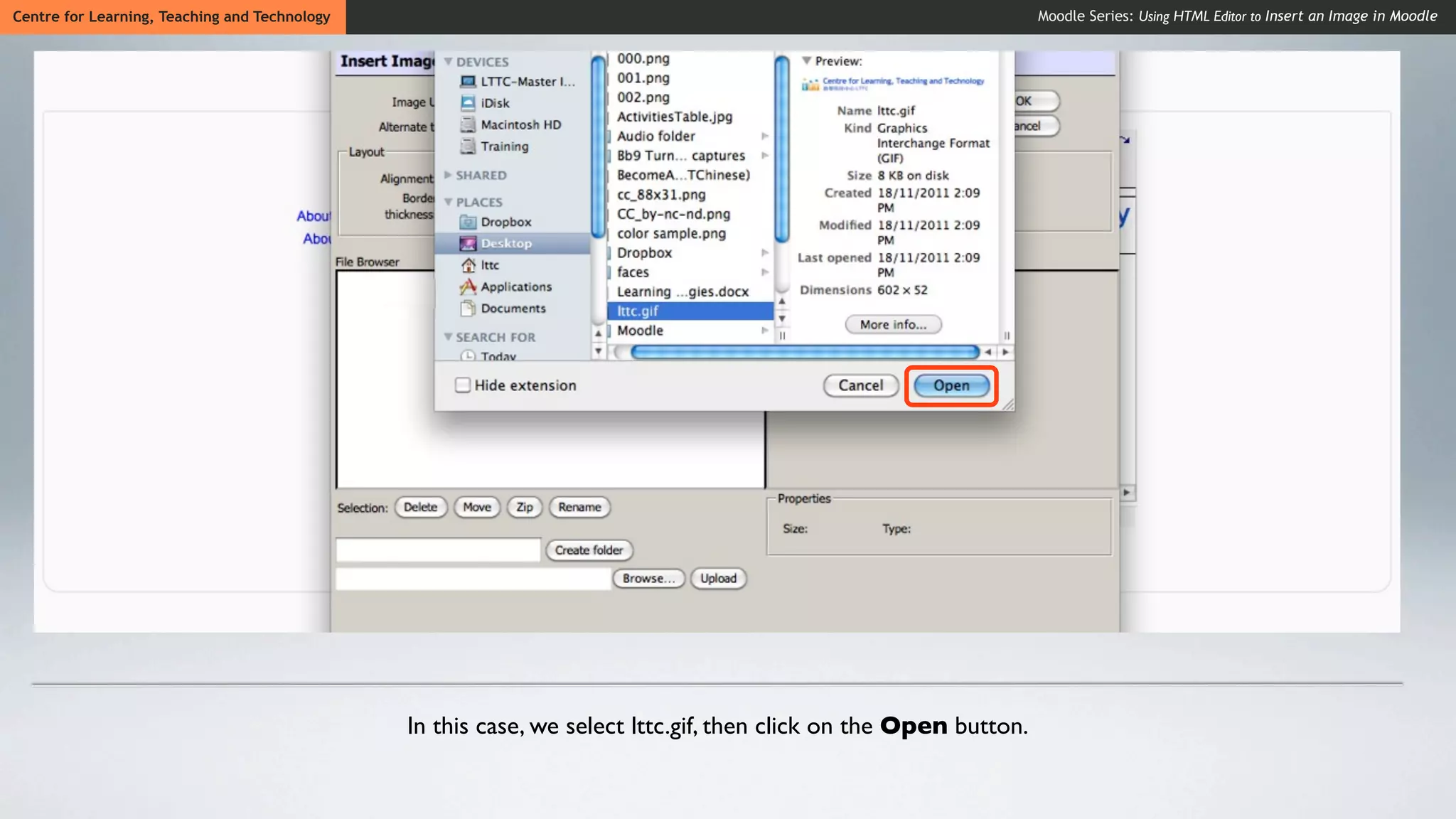This screenshot has height=819, width=1456.
Task: Click the lttc home folder icon
Action: 468,265
